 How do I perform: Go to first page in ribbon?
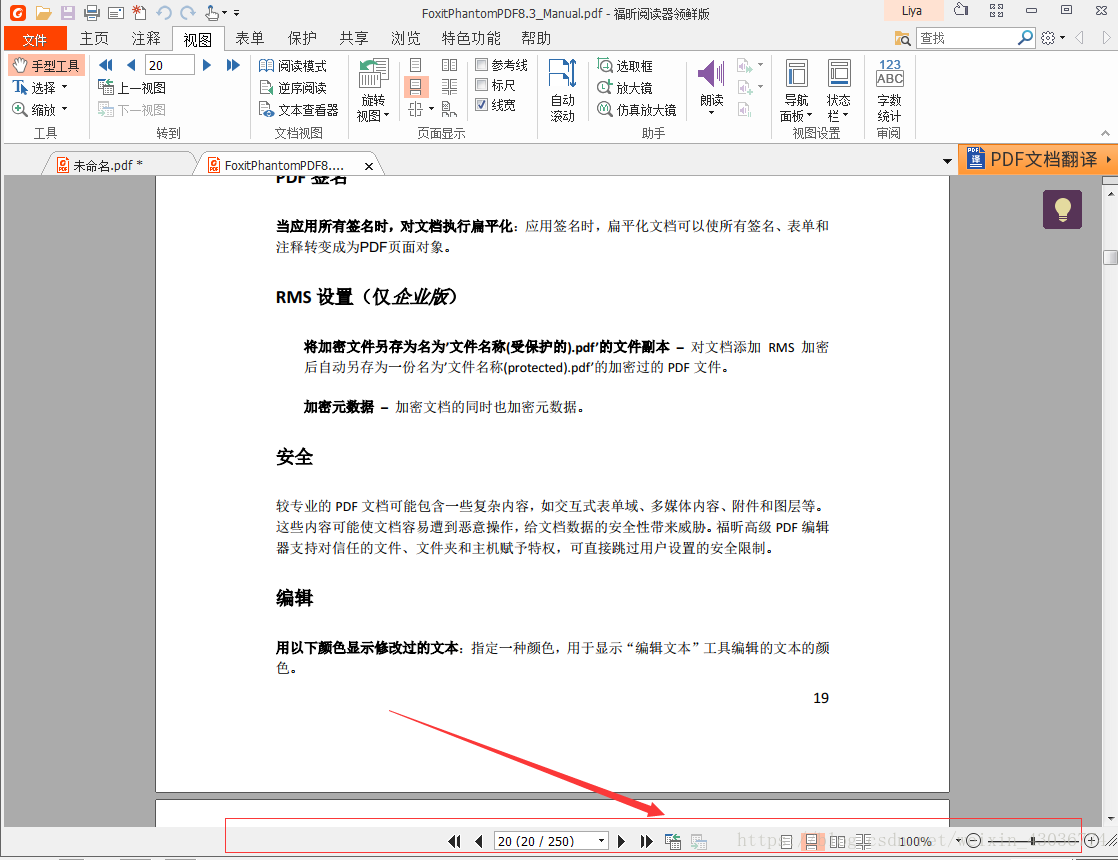pyautogui.click(x=106, y=65)
